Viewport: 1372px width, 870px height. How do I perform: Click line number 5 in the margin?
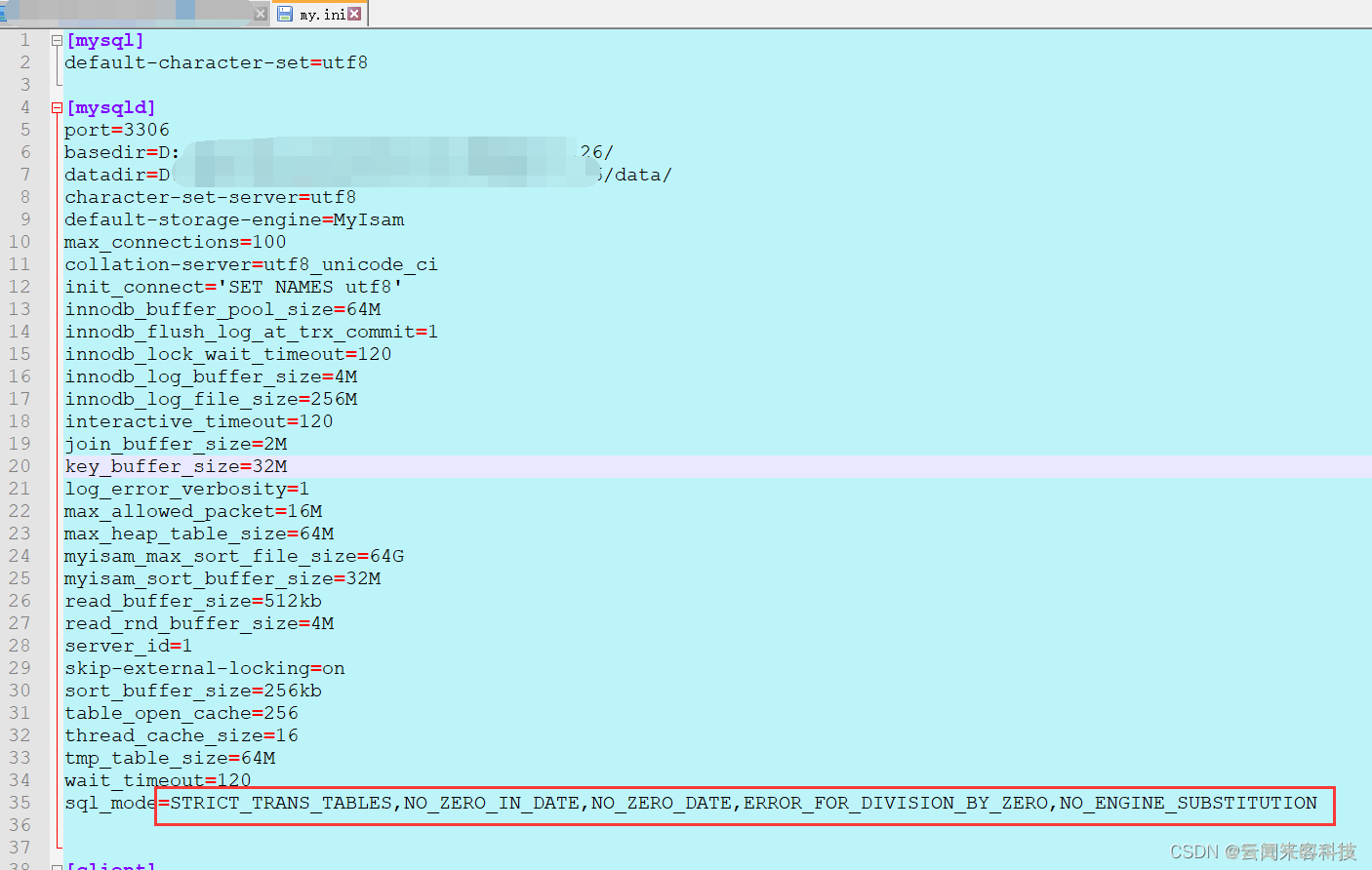point(25,130)
